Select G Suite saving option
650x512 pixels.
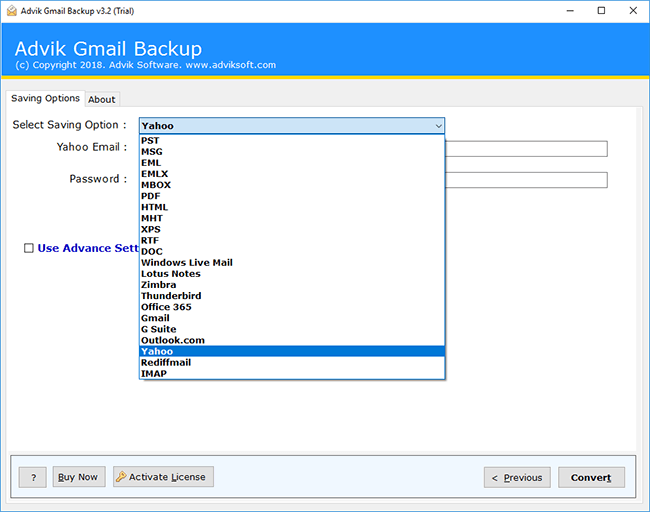(292, 329)
